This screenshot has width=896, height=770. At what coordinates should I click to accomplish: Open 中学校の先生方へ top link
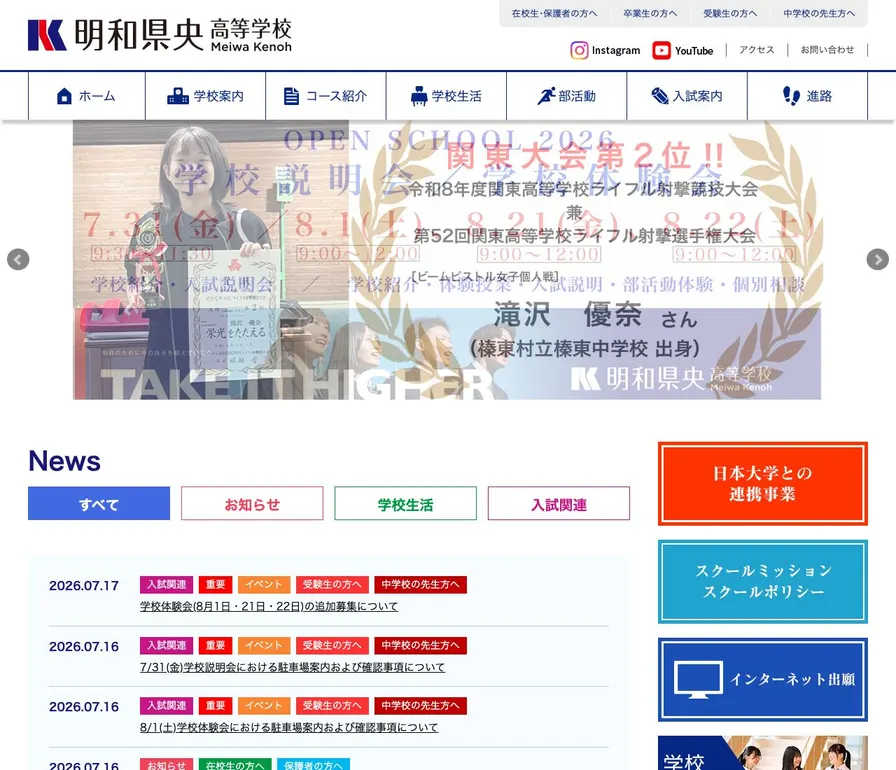coord(819,13)
